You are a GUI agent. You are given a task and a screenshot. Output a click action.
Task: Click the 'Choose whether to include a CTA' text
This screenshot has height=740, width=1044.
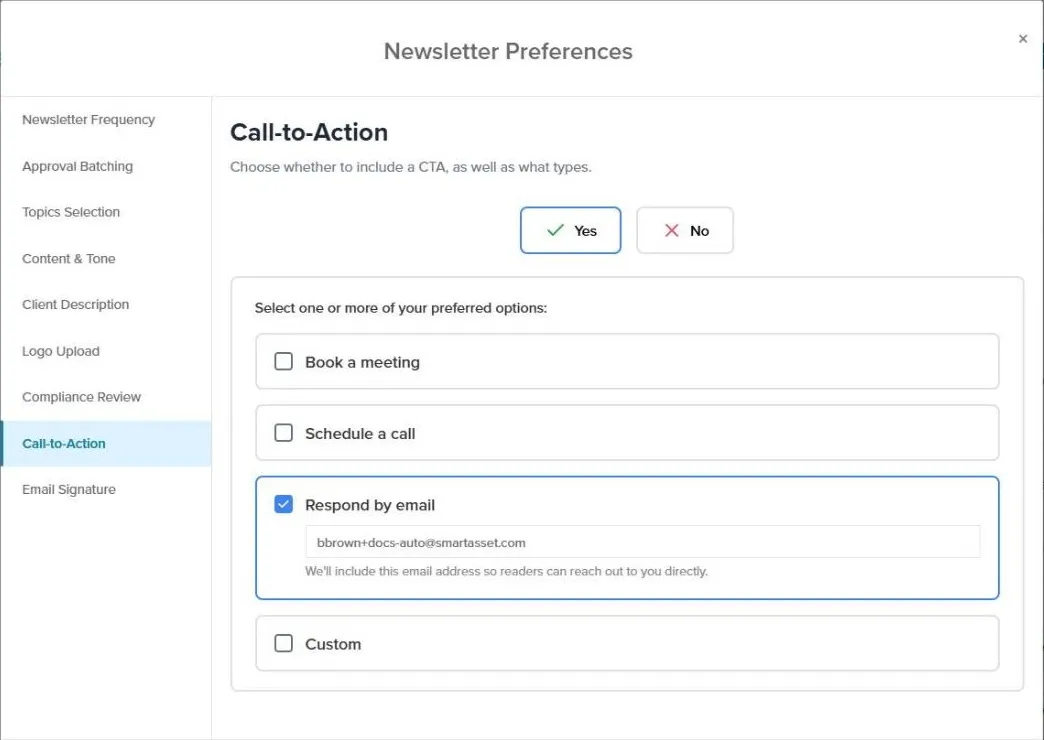pos(411,167)
